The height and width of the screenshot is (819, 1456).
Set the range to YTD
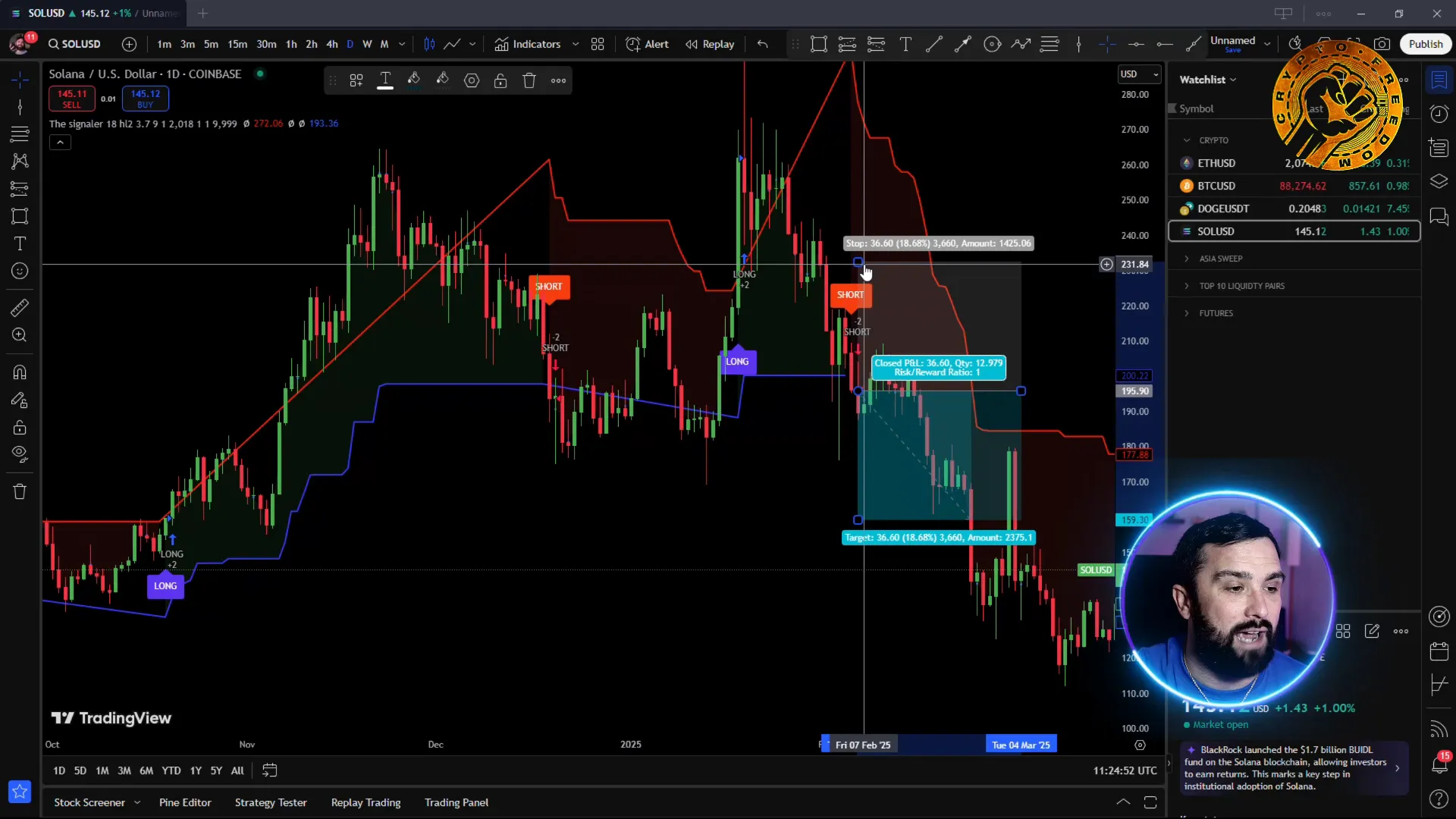(171, 770)
